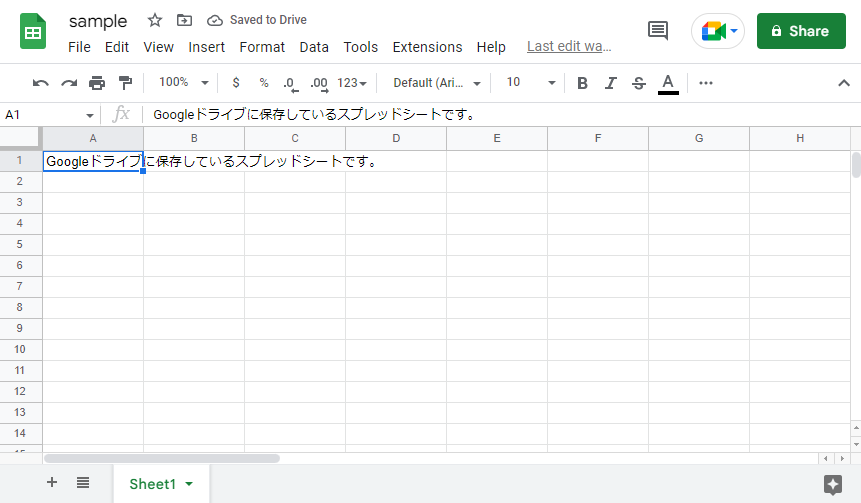The width and height of the screenshot is (861, 503).
Task: Open the Help menu
Action: pyautogui.click(x=491, y=47)
